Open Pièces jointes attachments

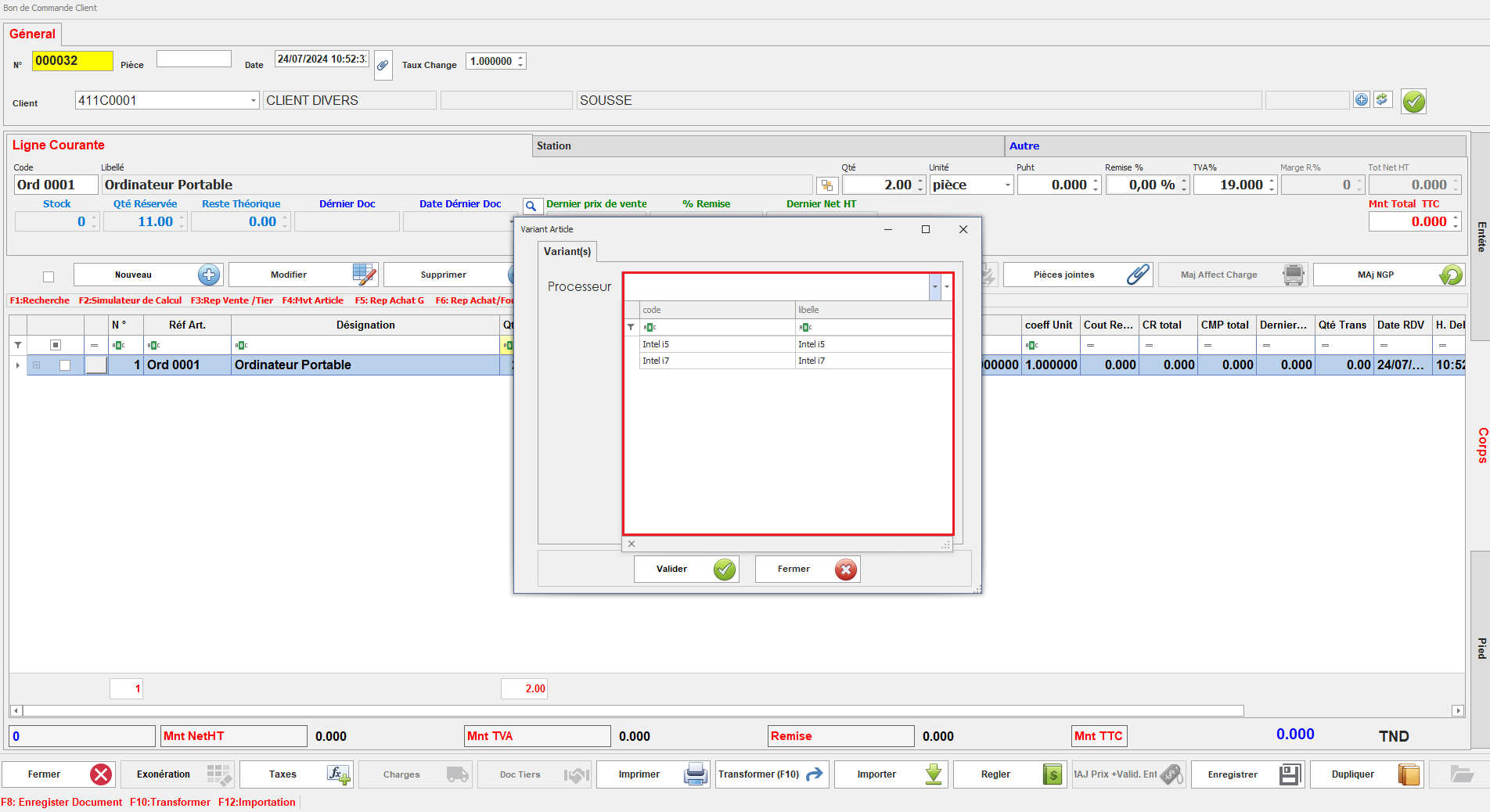(x=1078, y=275)
